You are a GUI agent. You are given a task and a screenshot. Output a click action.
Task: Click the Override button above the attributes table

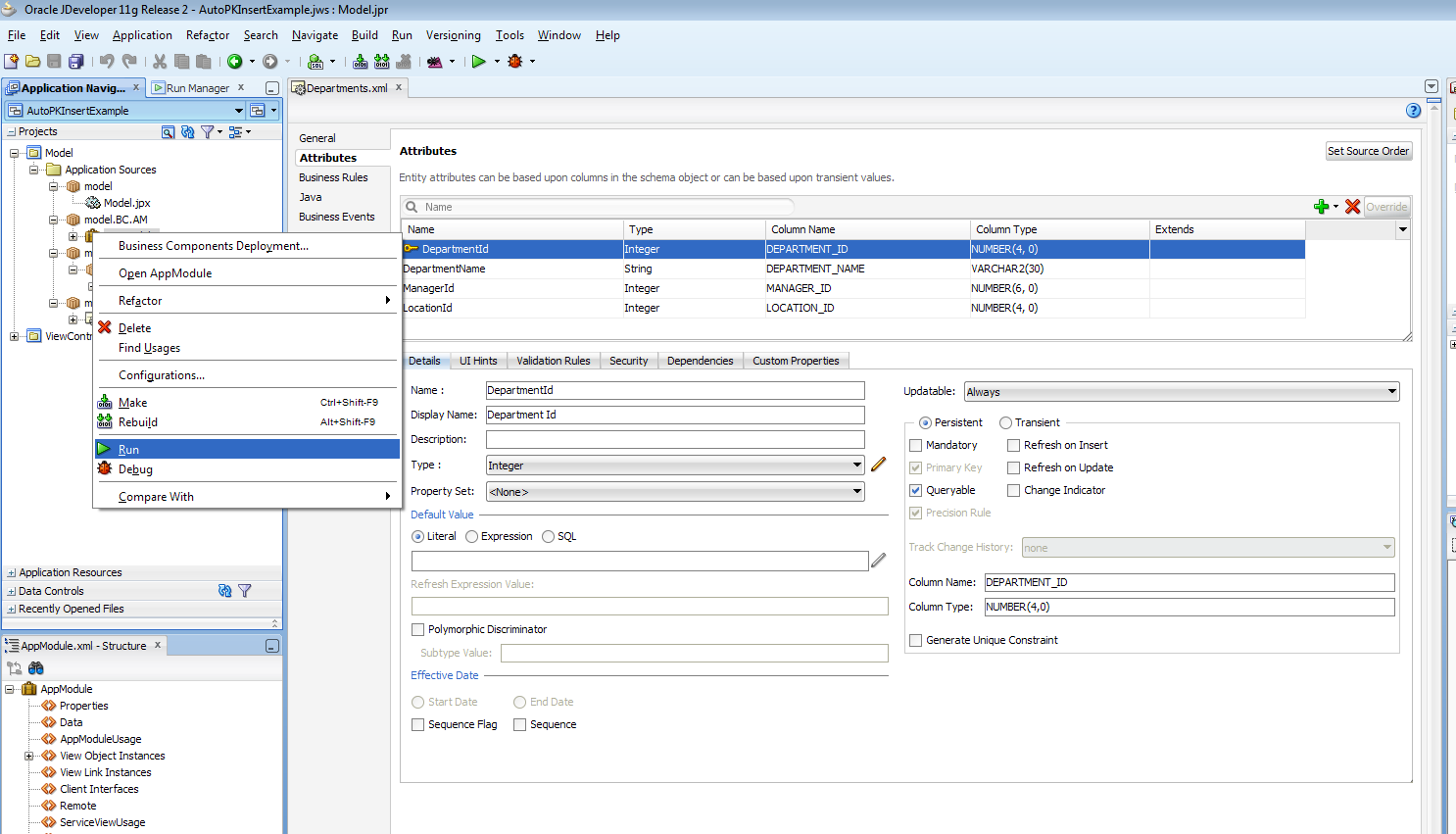1386,207
